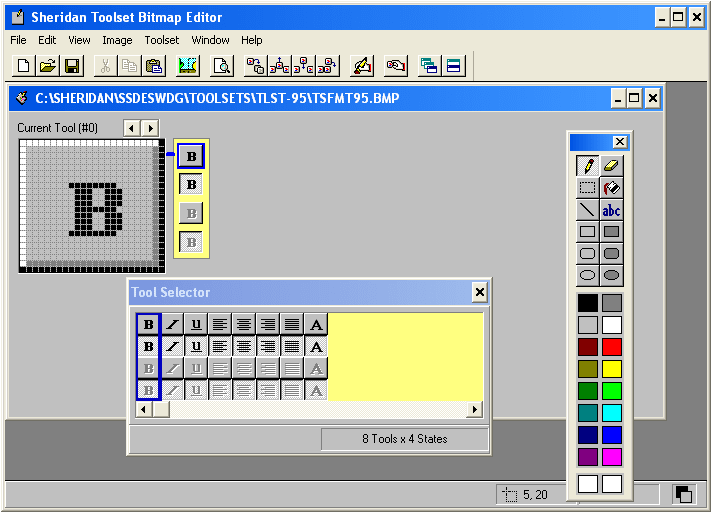Select the A font tool in top row

click(x=316, y=324)
